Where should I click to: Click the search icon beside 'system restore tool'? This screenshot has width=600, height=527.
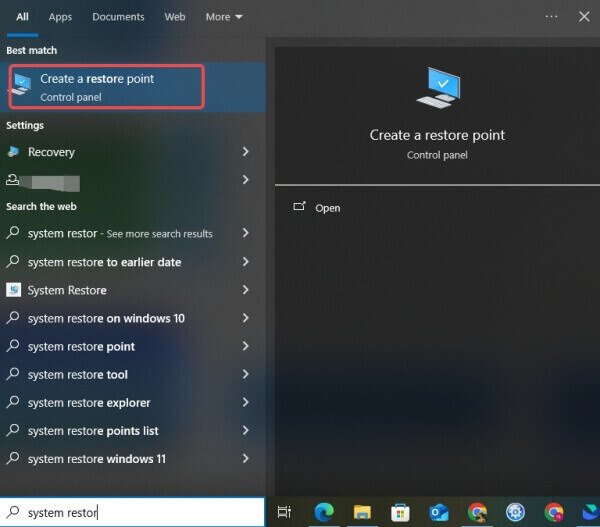[13, 374]
